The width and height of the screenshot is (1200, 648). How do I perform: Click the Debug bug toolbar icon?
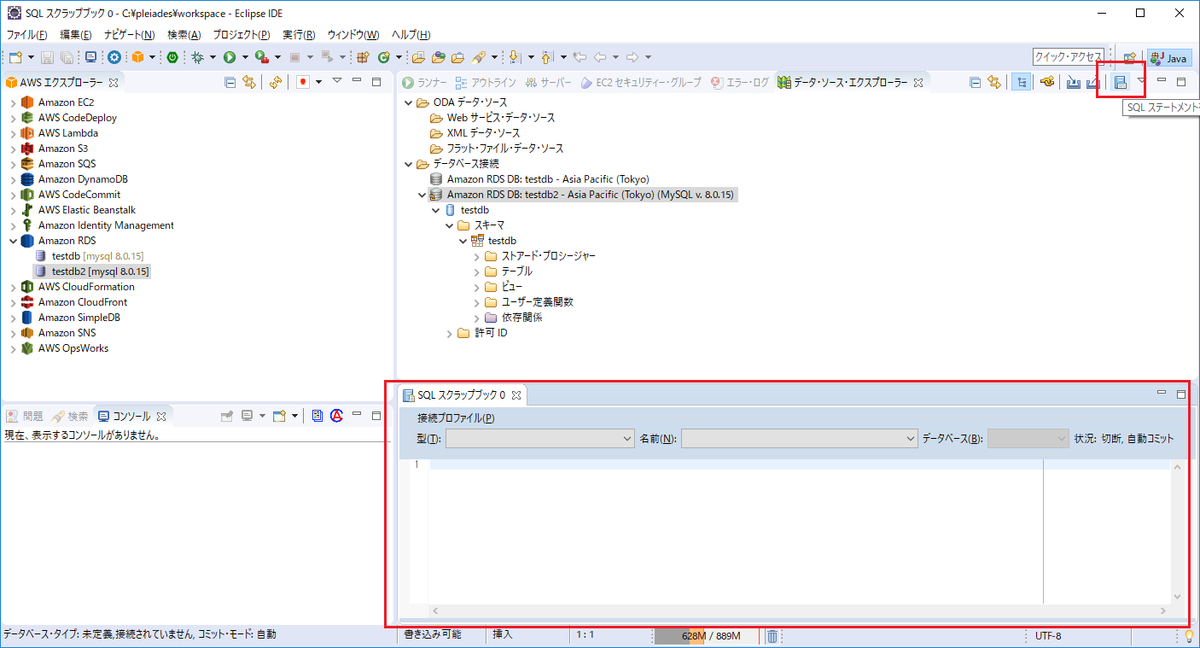click(x=198, y=57)
